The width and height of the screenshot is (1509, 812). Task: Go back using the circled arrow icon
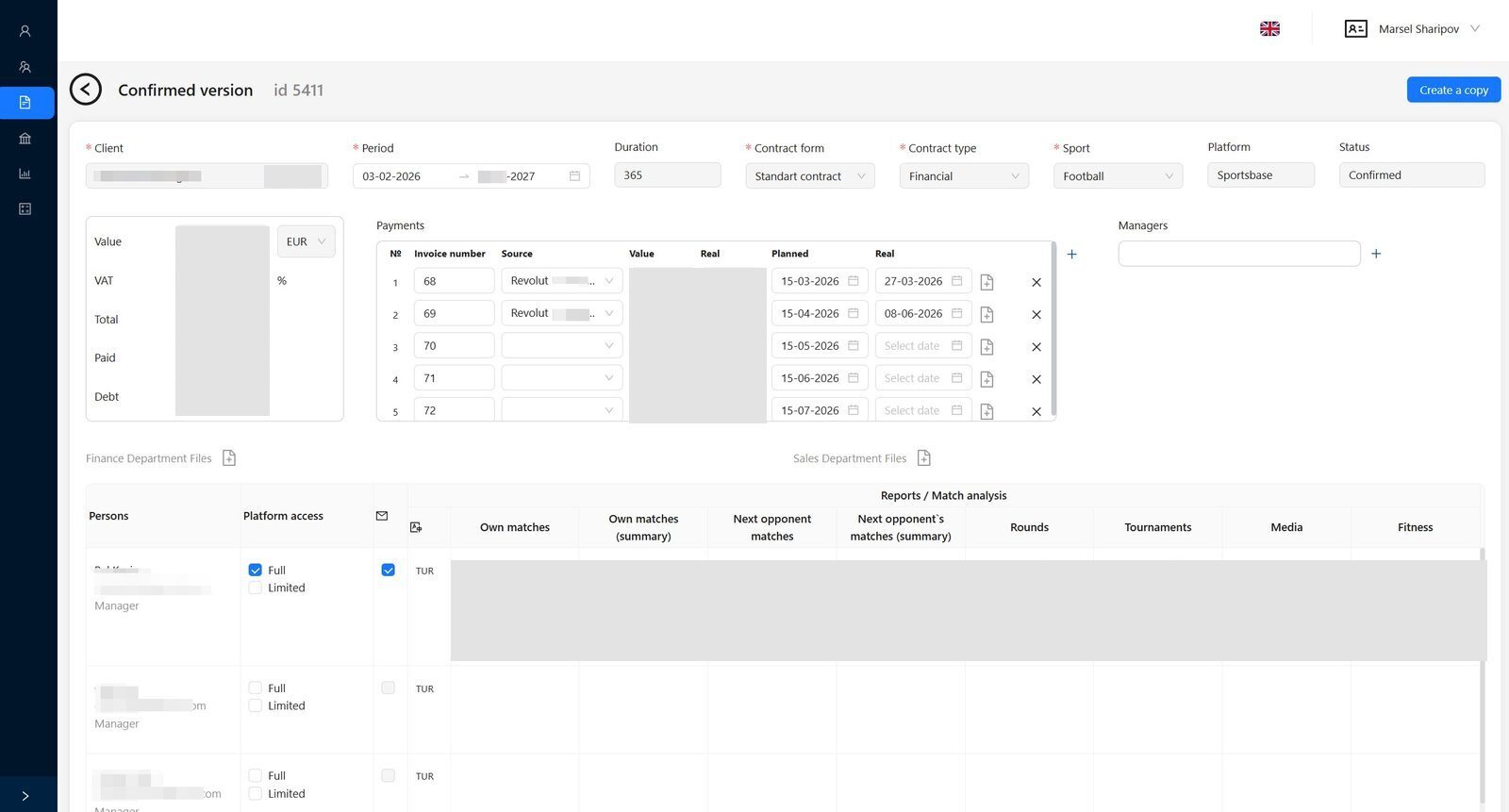pos(85,90)
